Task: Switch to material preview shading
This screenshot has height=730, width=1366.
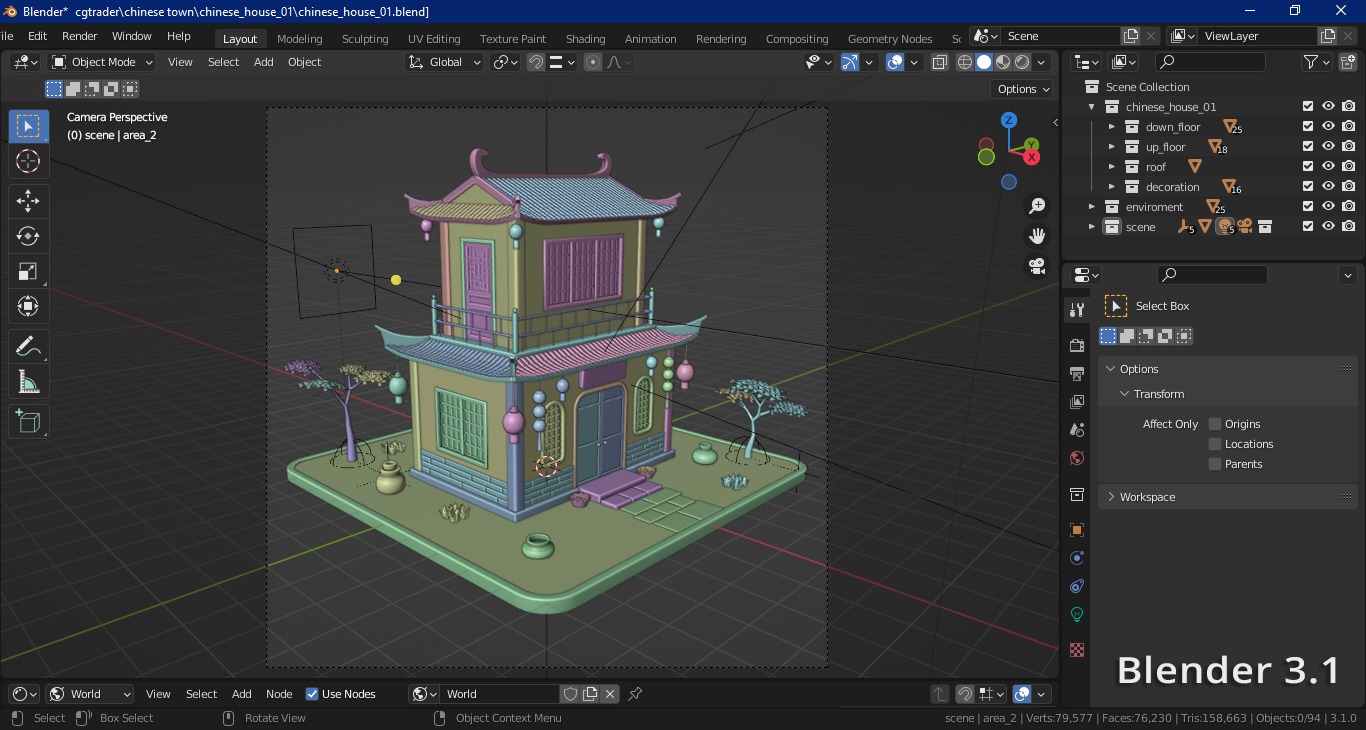Action: pos(1003,62)
